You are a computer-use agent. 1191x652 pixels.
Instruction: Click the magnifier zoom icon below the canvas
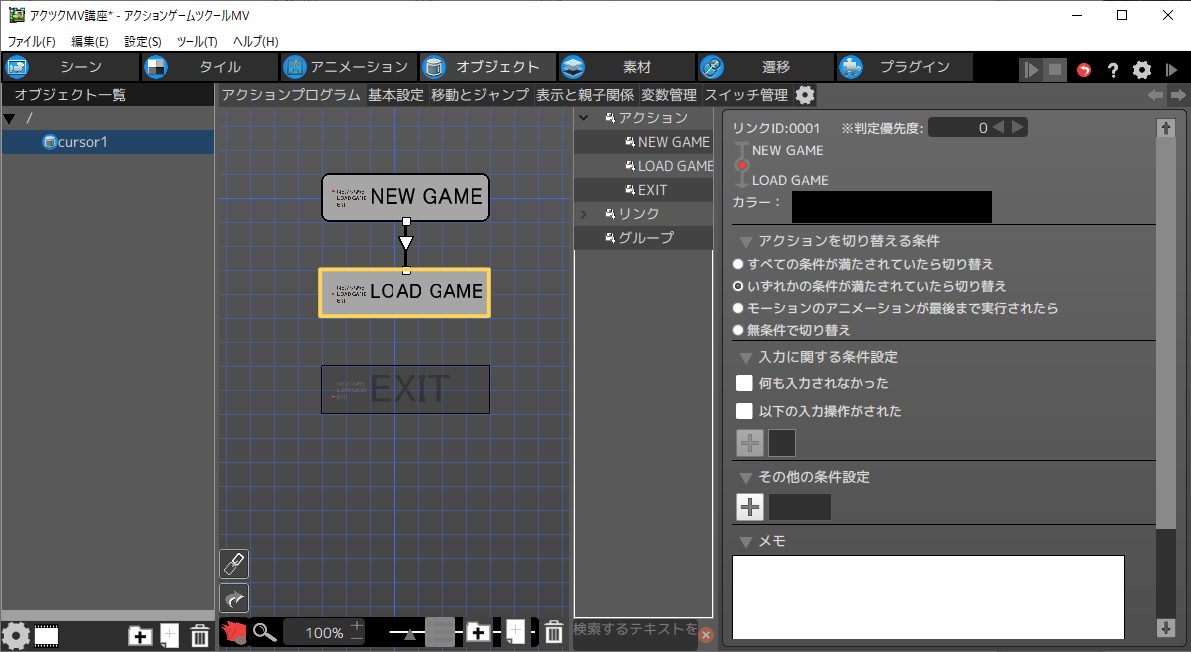(x=264, y=632)
